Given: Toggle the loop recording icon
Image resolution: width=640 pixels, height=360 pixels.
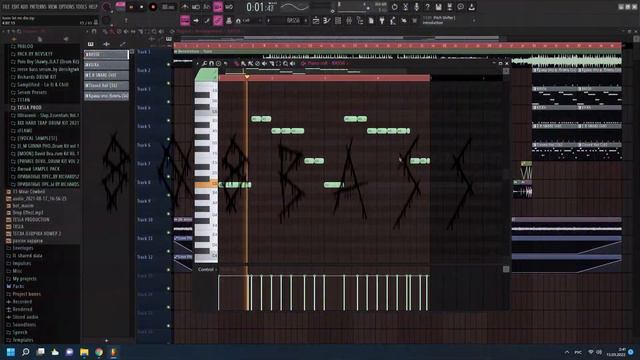Looking at the screenshot, I should pyautogui.click(x=229, y=7).
